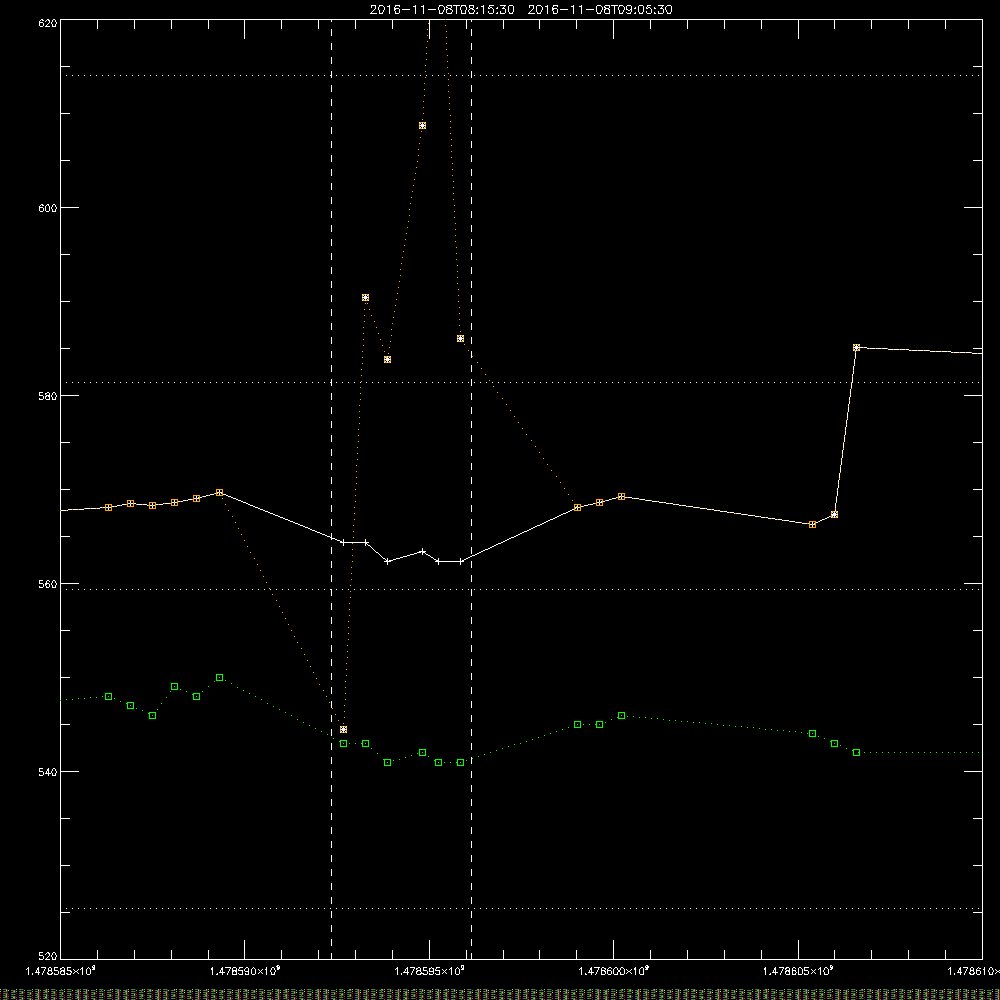The height and width of the screenshot is (1000, 1000).
Task: Select the y-axis label 540
Action: point(48,772)
